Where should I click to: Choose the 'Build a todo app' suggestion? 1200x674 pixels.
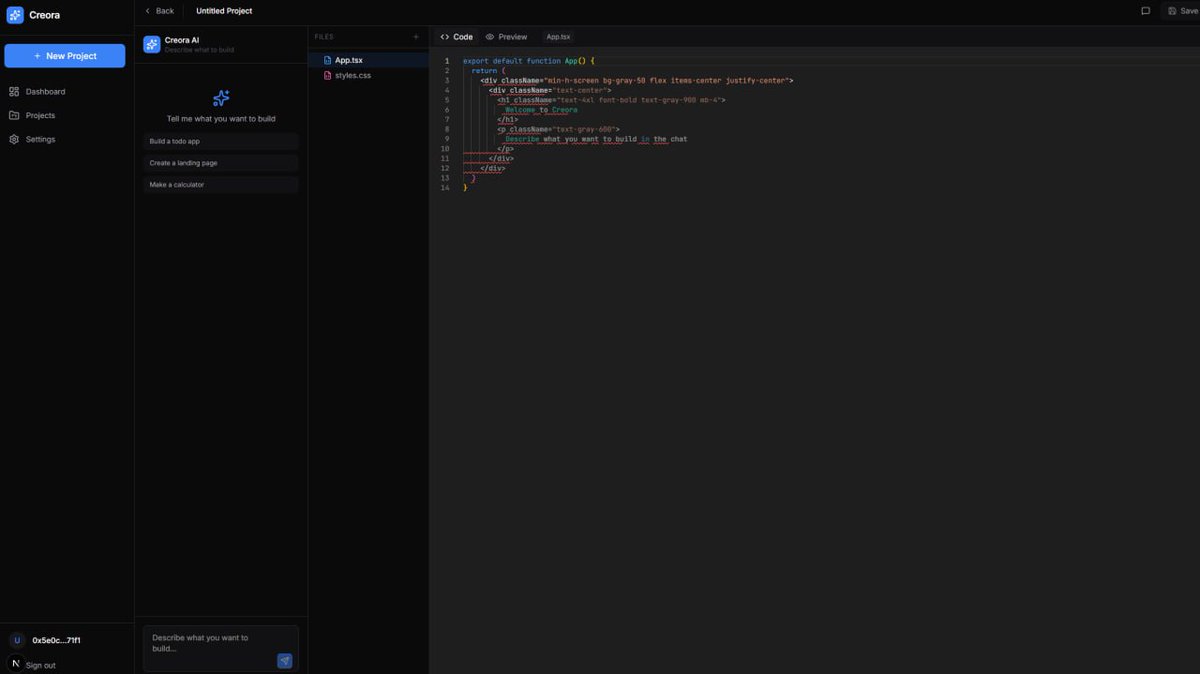click(220, 141)
